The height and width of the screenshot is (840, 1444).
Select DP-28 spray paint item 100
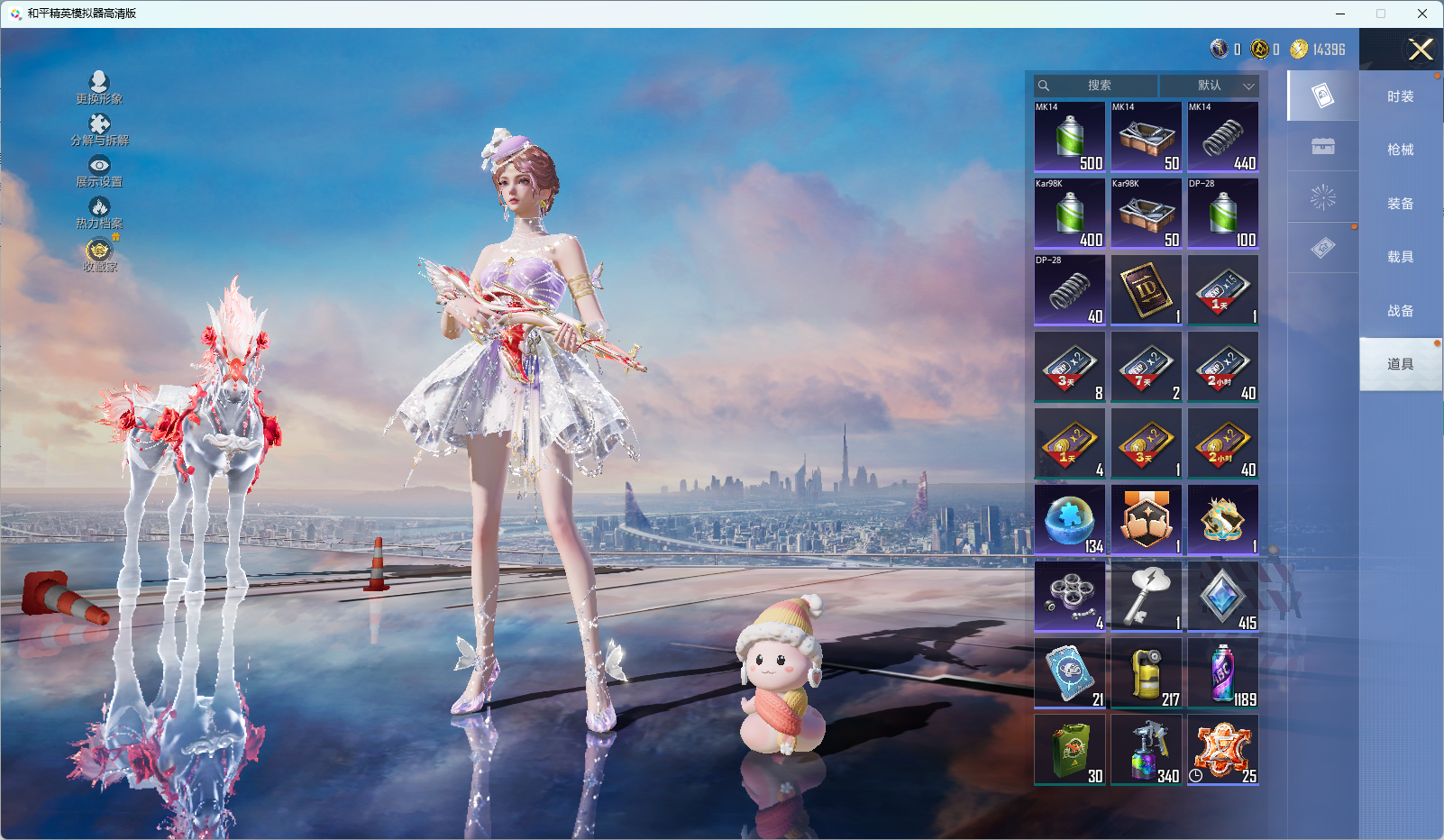[1223, 214]
